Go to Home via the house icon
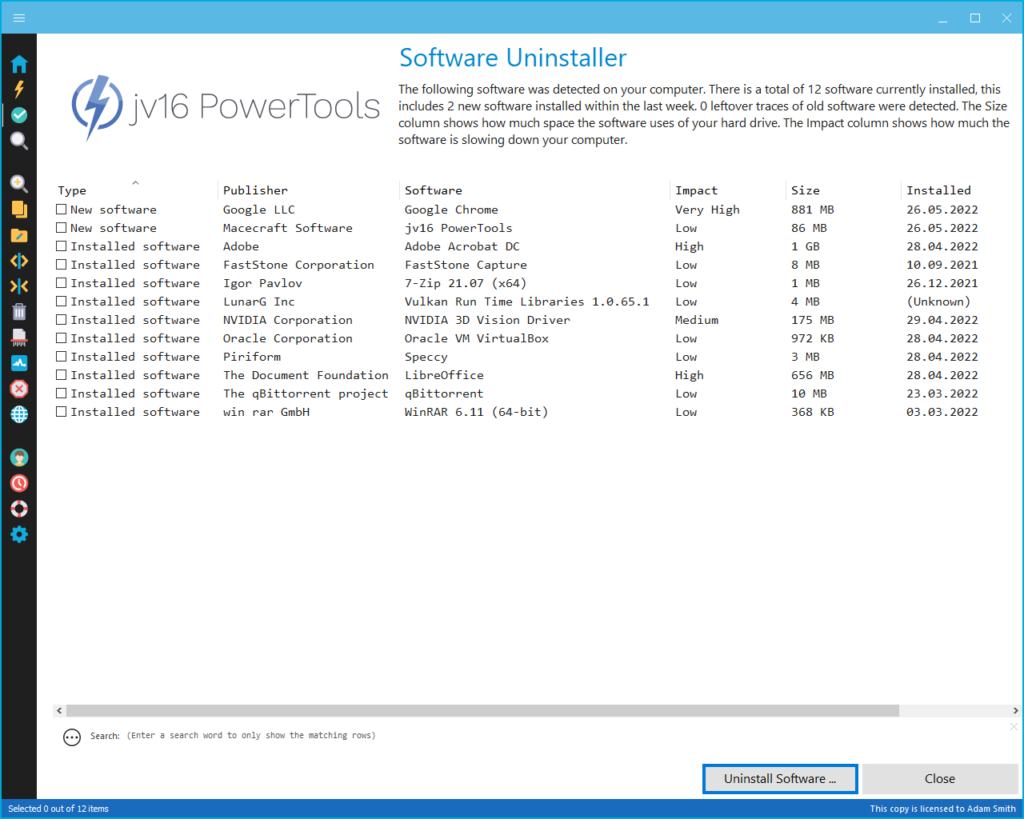Screen dimensions: 1024x819 pos(19,64)
